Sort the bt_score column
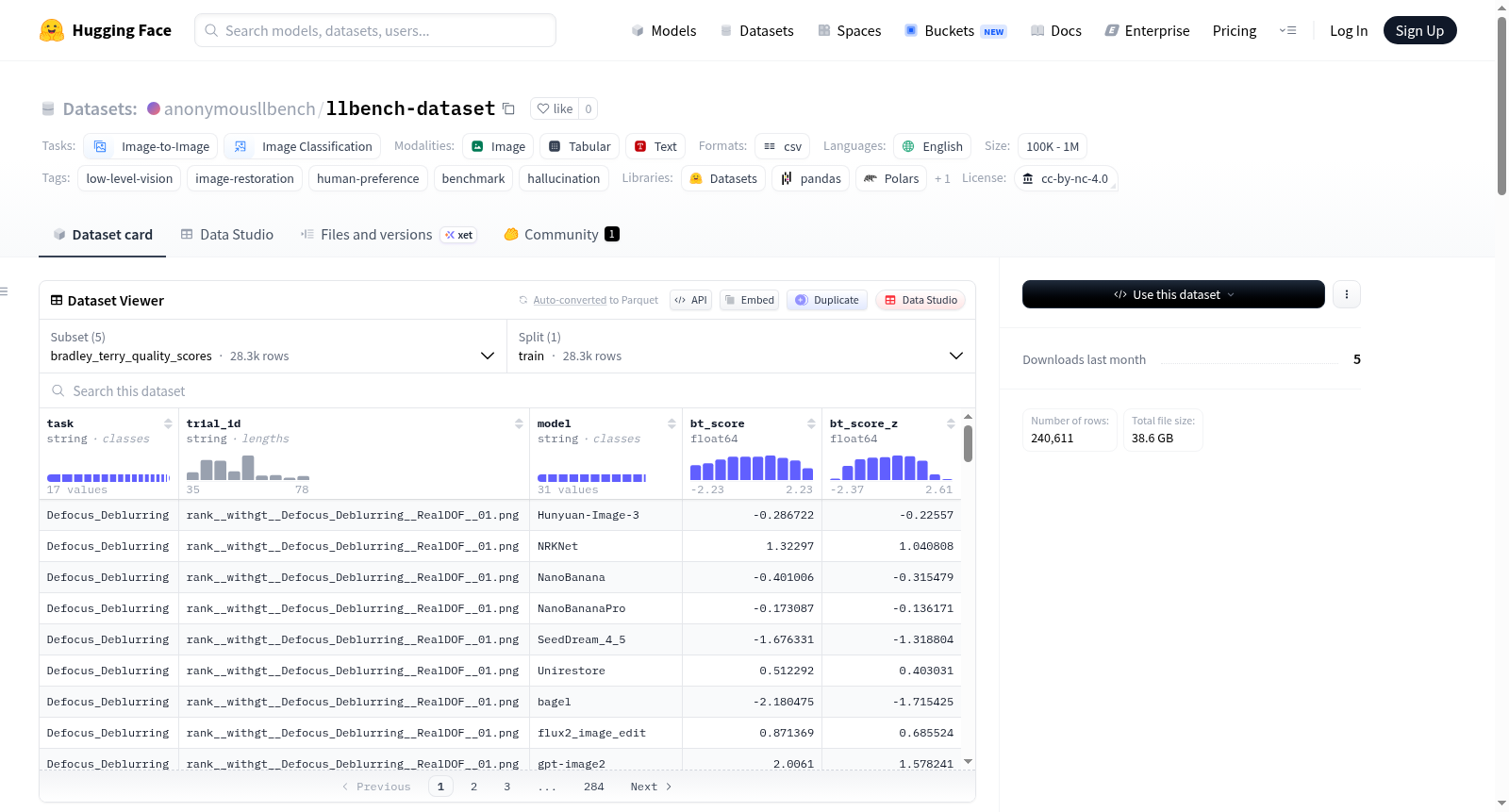This screenshot has width=1509, height=812. coord(811,423)
